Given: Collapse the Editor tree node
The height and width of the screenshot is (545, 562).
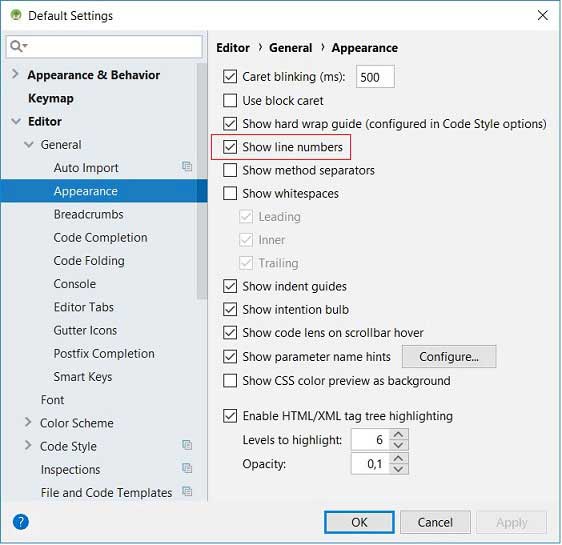Looking at the screenshot, I should click(x=16, y=121).
